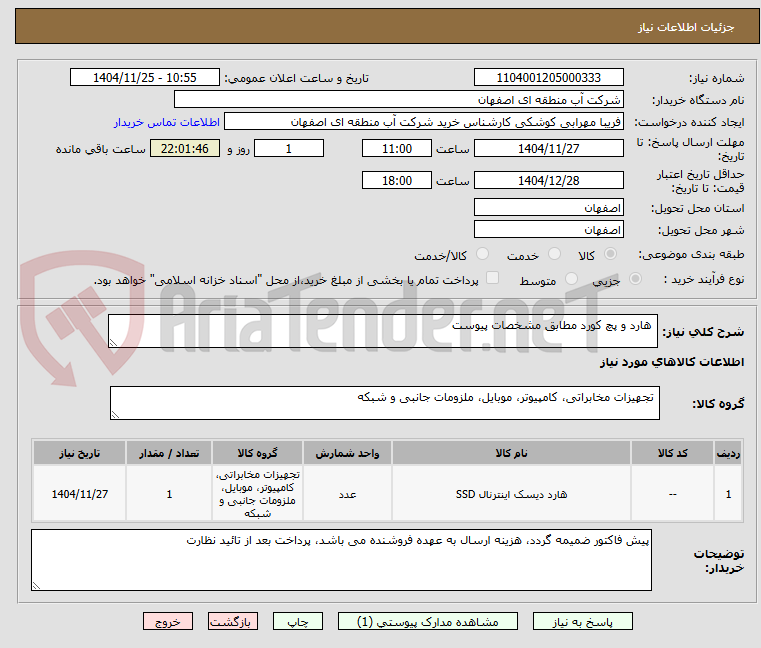Viewport: 761px width, 648px height.
Task: Click the واحد شمارش column header
Action: pos(347,453)
